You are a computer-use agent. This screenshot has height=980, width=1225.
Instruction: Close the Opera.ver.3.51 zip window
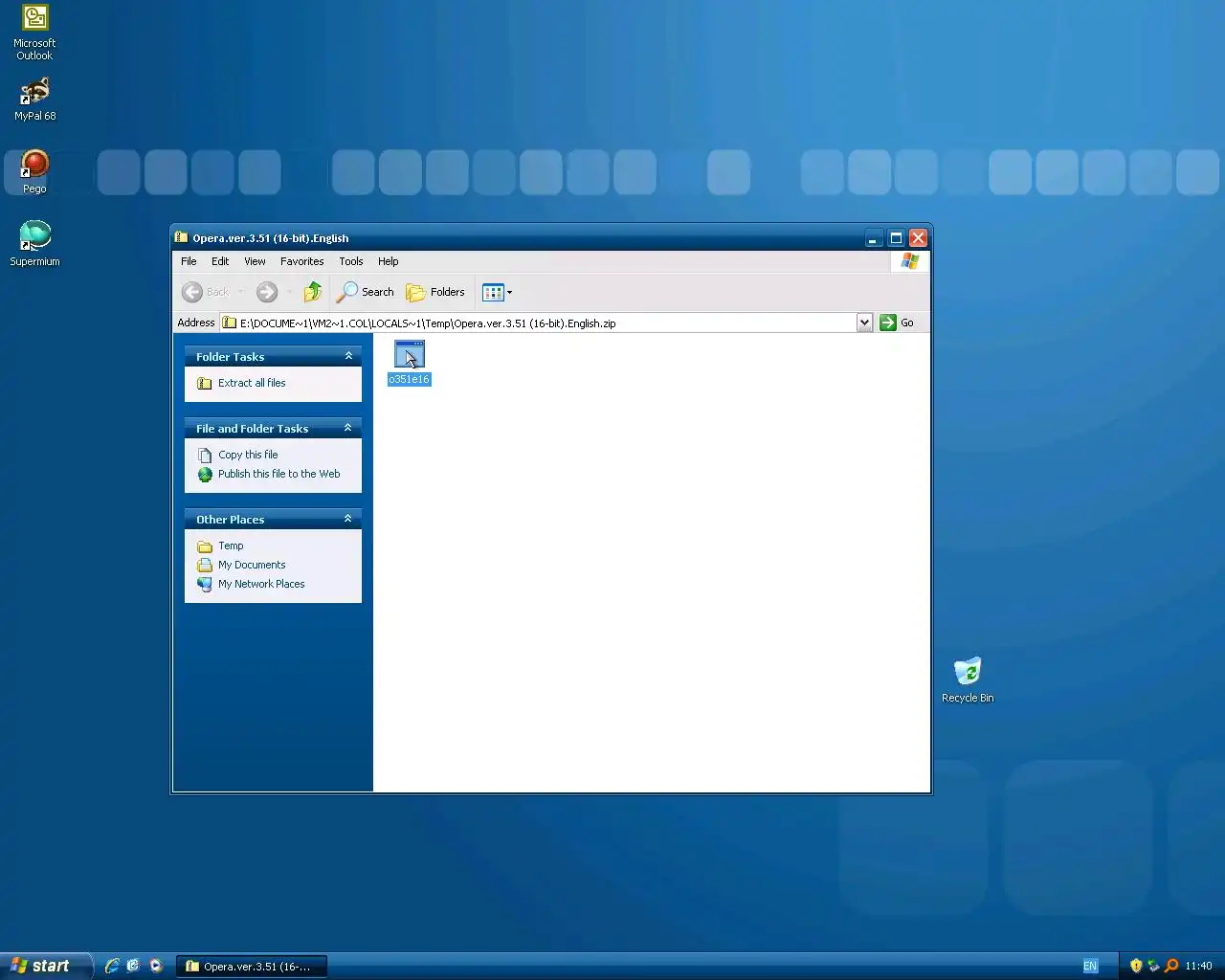[918, 238]
